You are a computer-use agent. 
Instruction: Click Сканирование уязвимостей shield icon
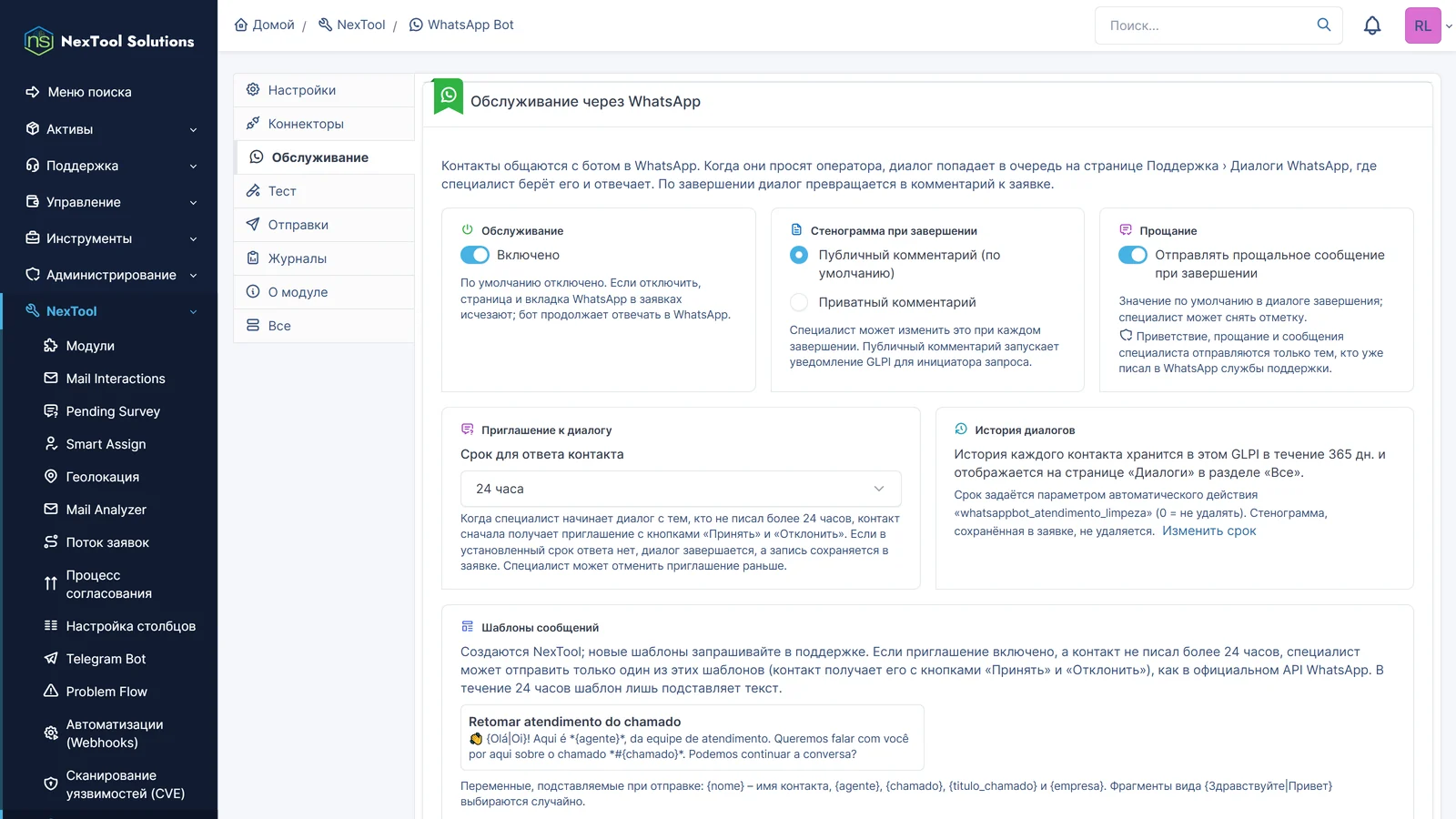(x=51, y=784)
